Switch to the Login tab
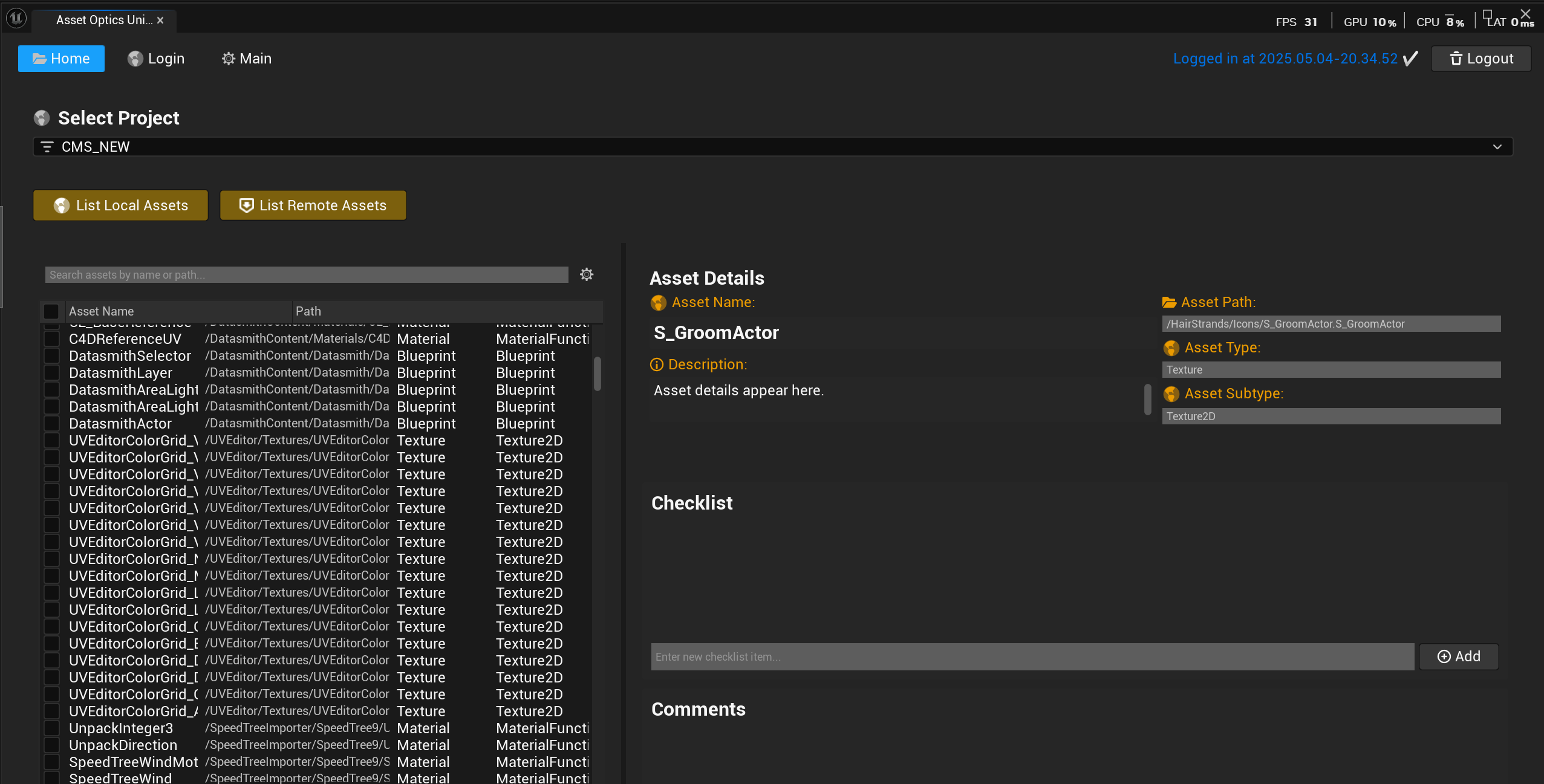Screen dimensions: 1544x784 (x=156, y=58)
